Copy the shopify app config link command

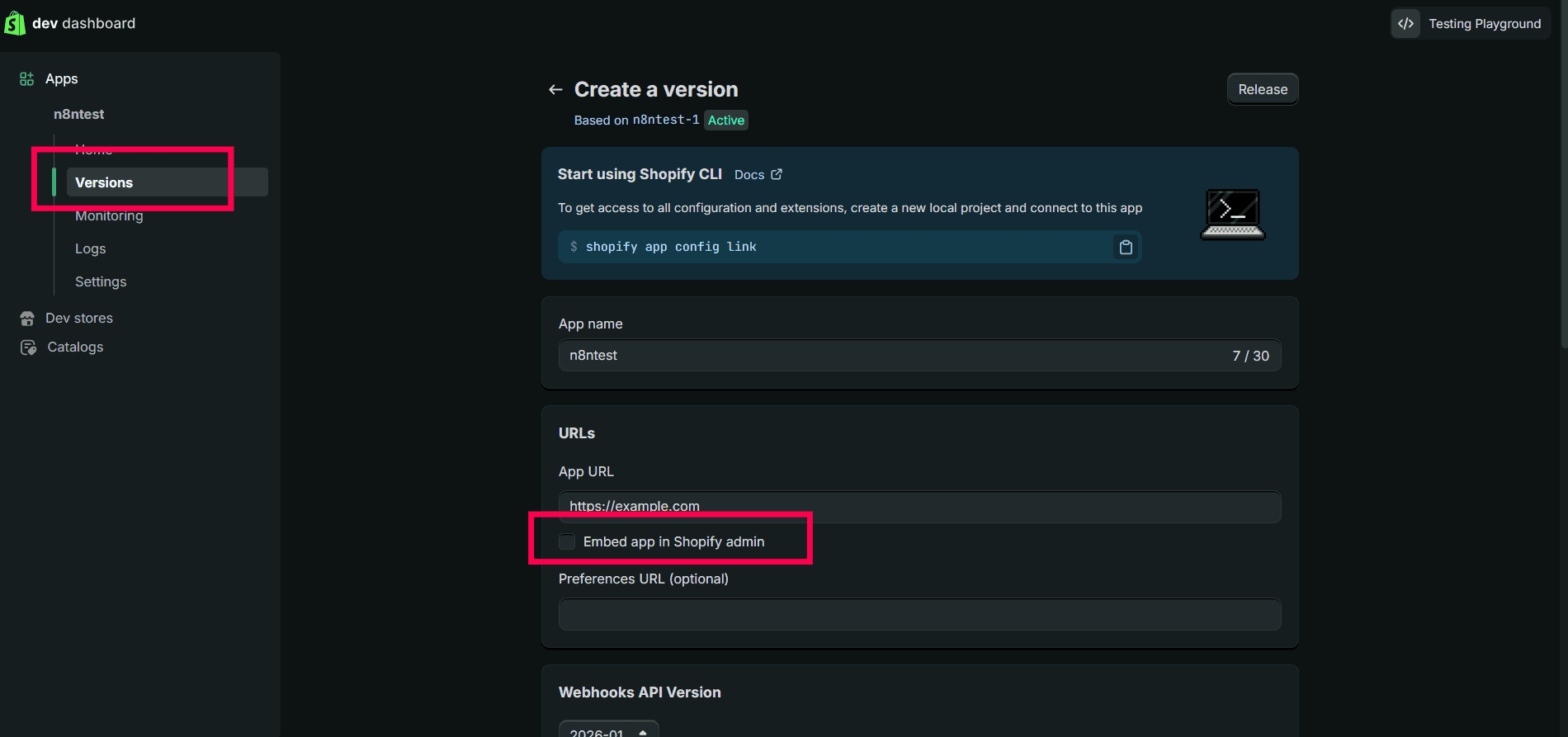pos(1125,247)
